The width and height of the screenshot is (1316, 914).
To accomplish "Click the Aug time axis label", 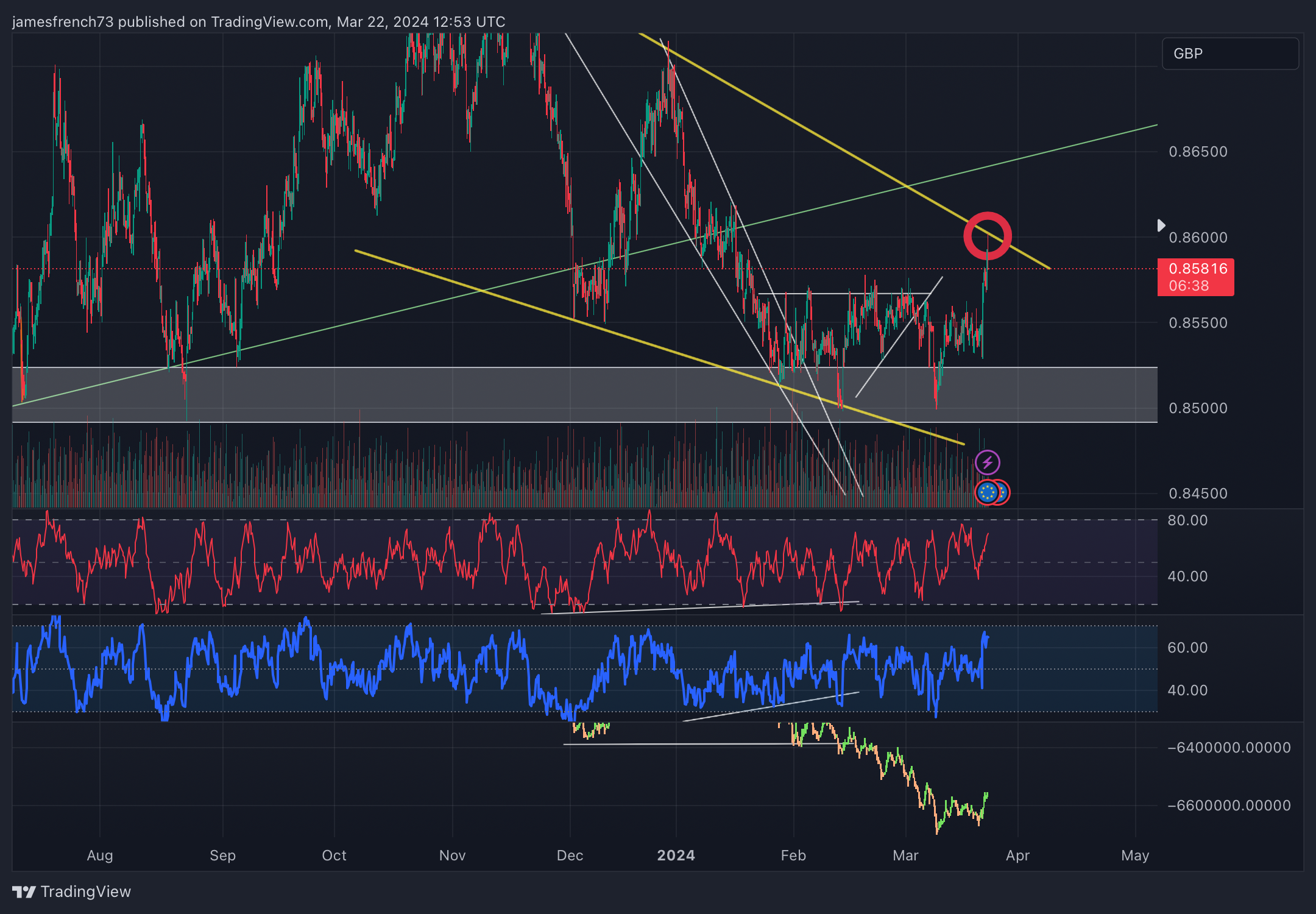I will [100, 856].
